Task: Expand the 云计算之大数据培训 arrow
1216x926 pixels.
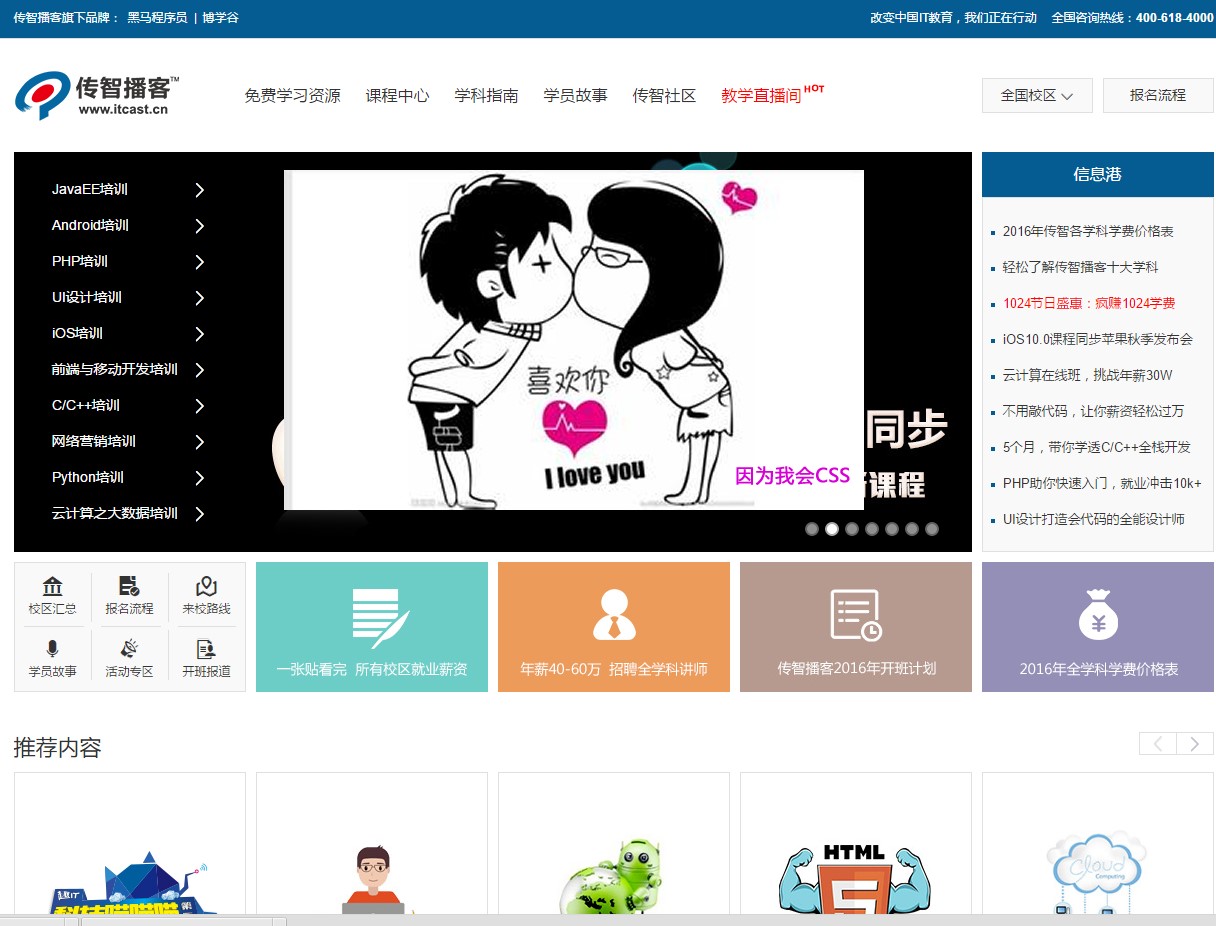Action: [x=200, y=514]
